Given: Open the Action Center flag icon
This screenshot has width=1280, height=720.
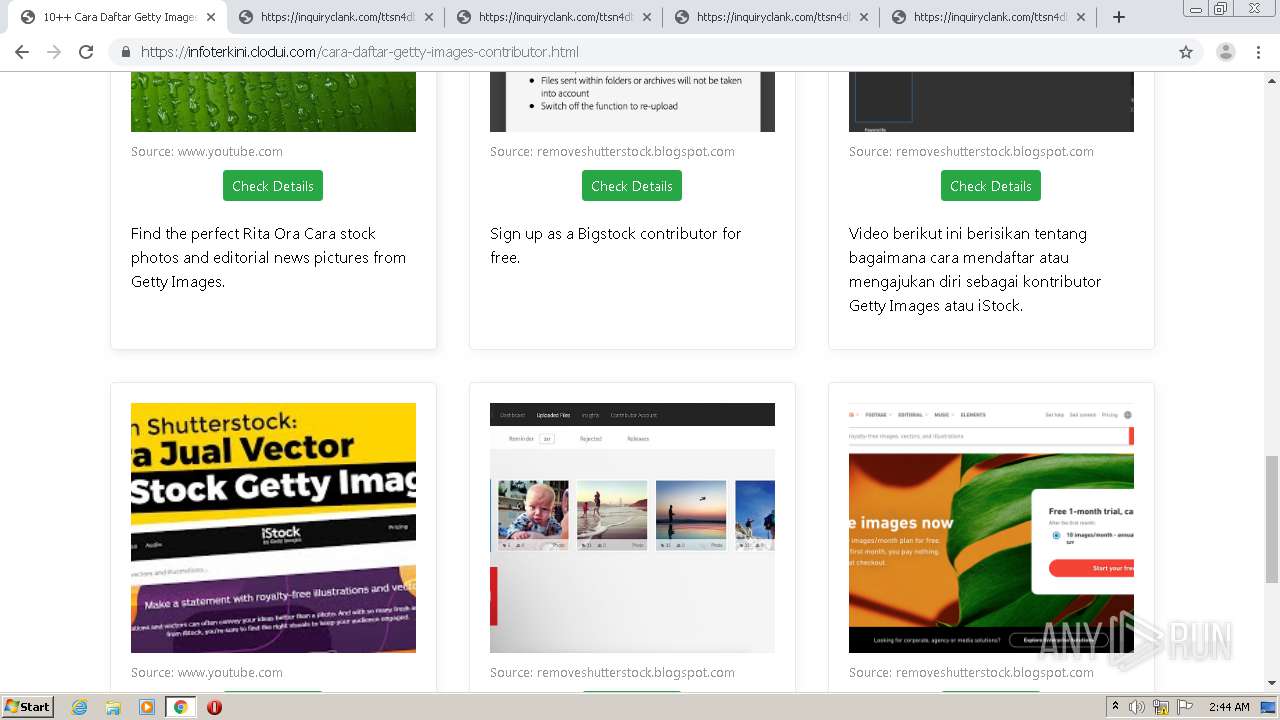Looking at the screenshot, I should click(1185, 707).
